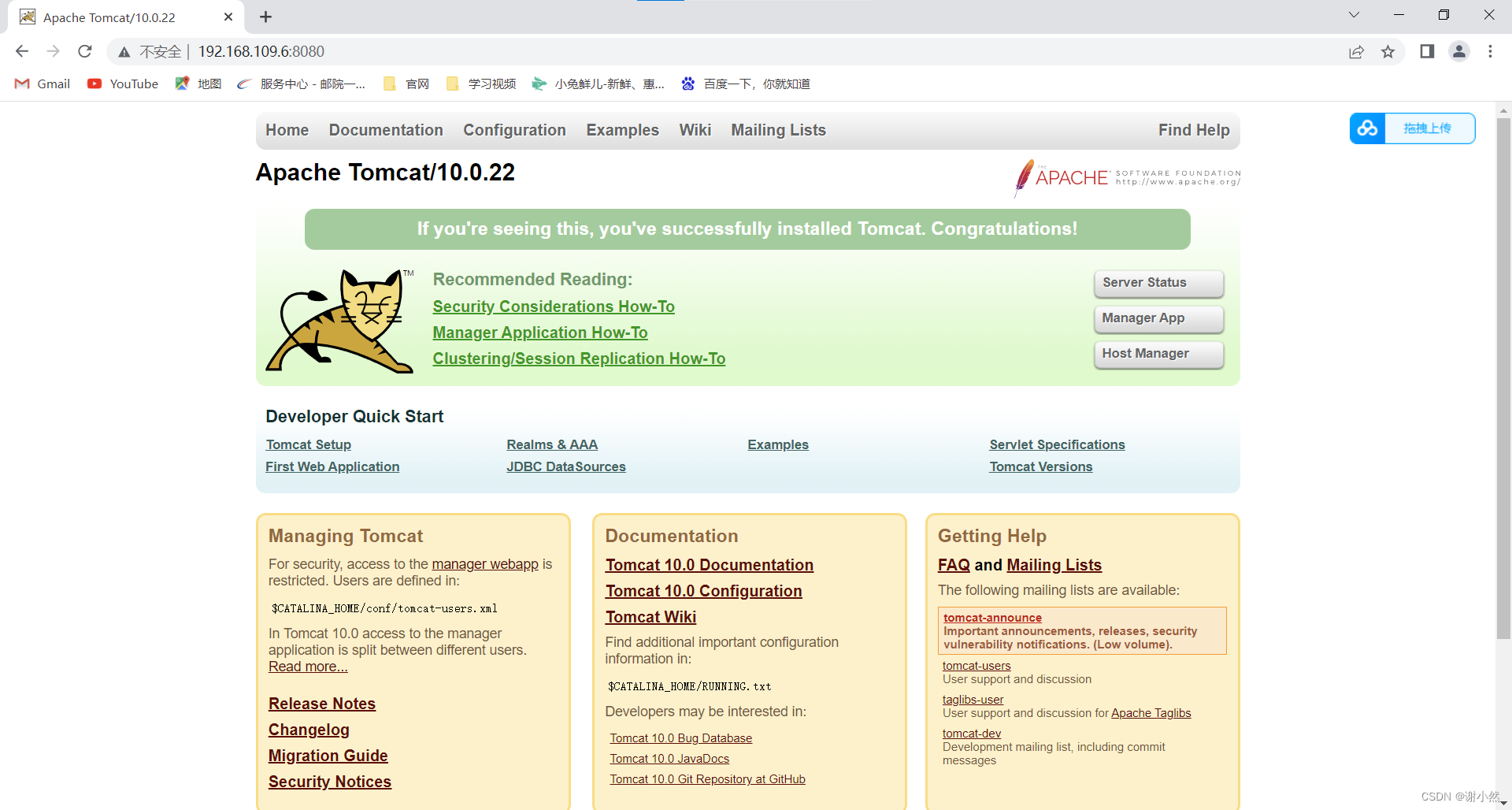The width and height of the screenshot is (1512, 810).
Task: Click the not-secure warning triangle icon
Action: coord(124,52)
